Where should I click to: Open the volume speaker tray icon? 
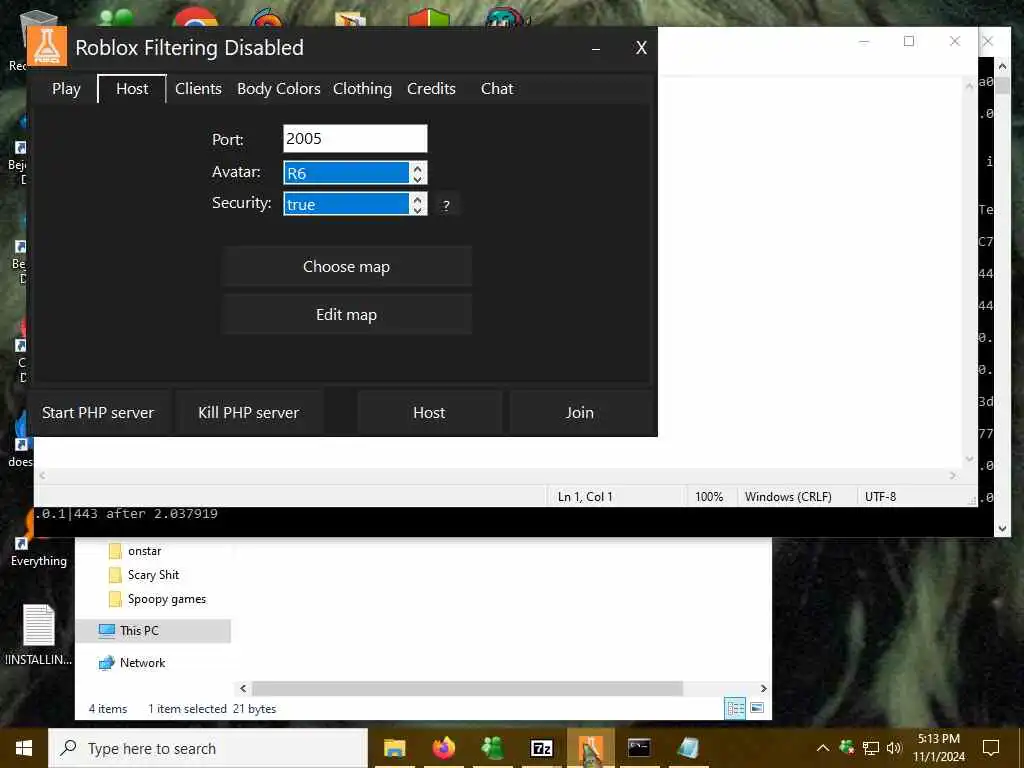[x=894, y=748]
